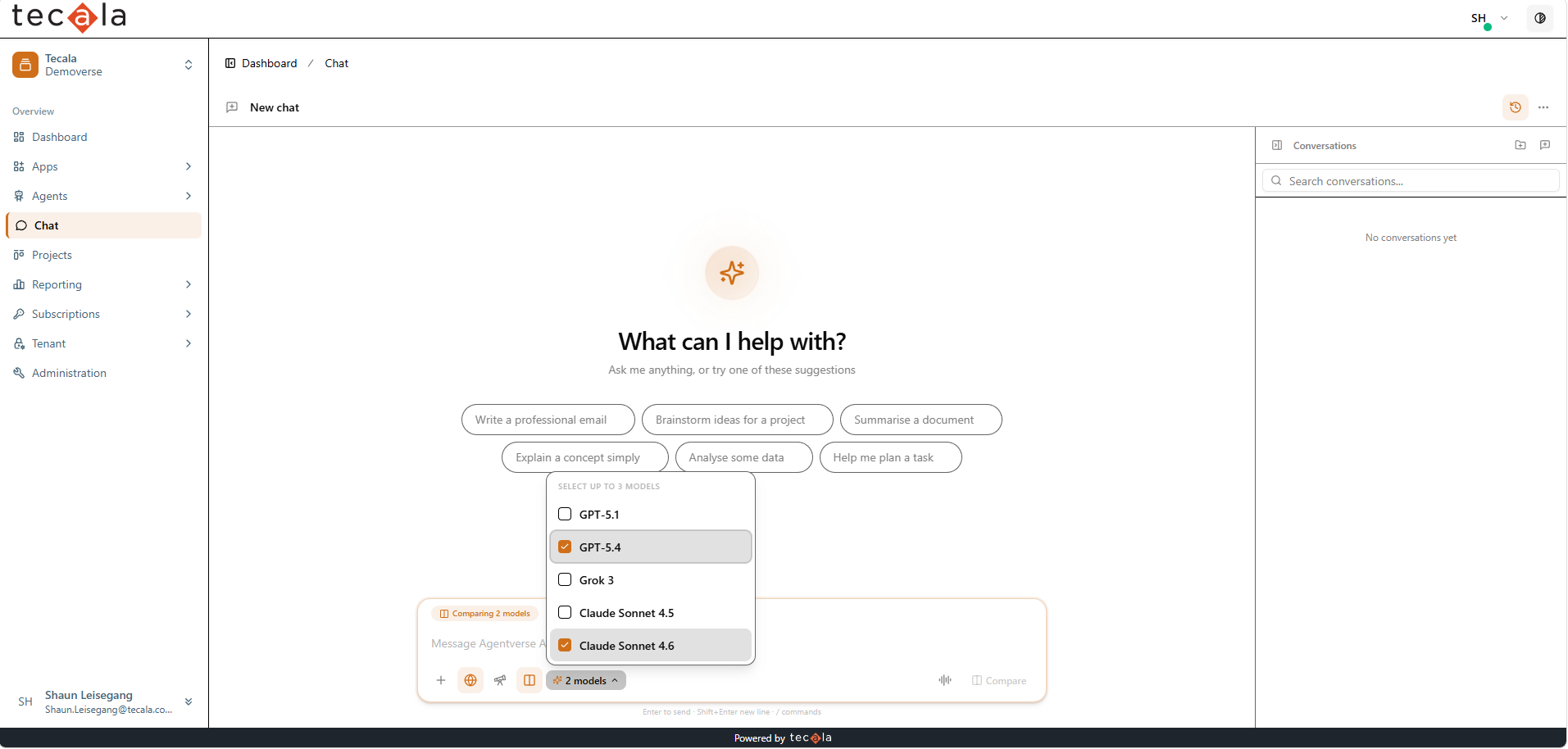
Task: Uncheck the GPT-5.4 checkbox
Action: (x=565, y=547)
